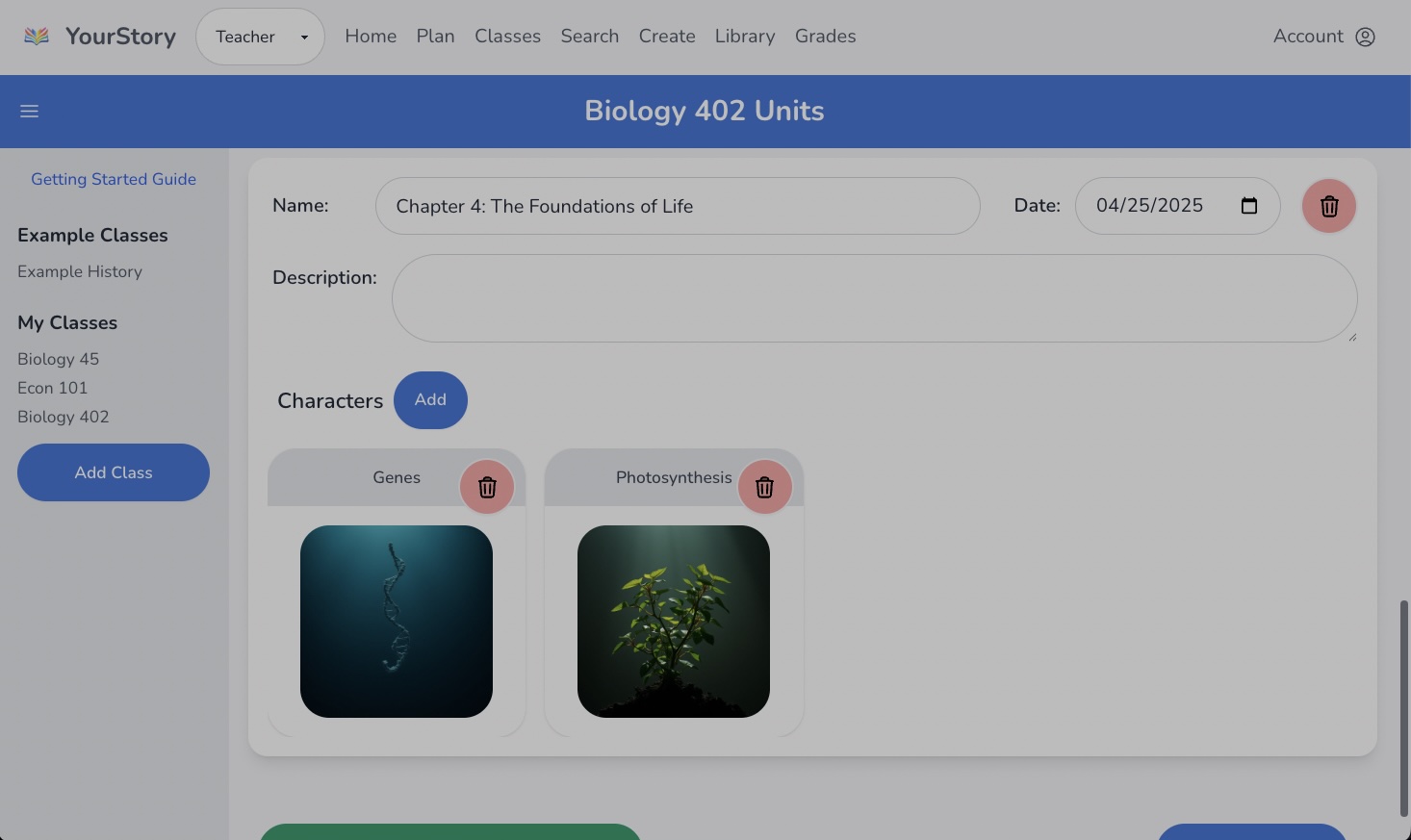Click the Add Class button
This screenshot has width=1411, height=840.
click(114, 472)
